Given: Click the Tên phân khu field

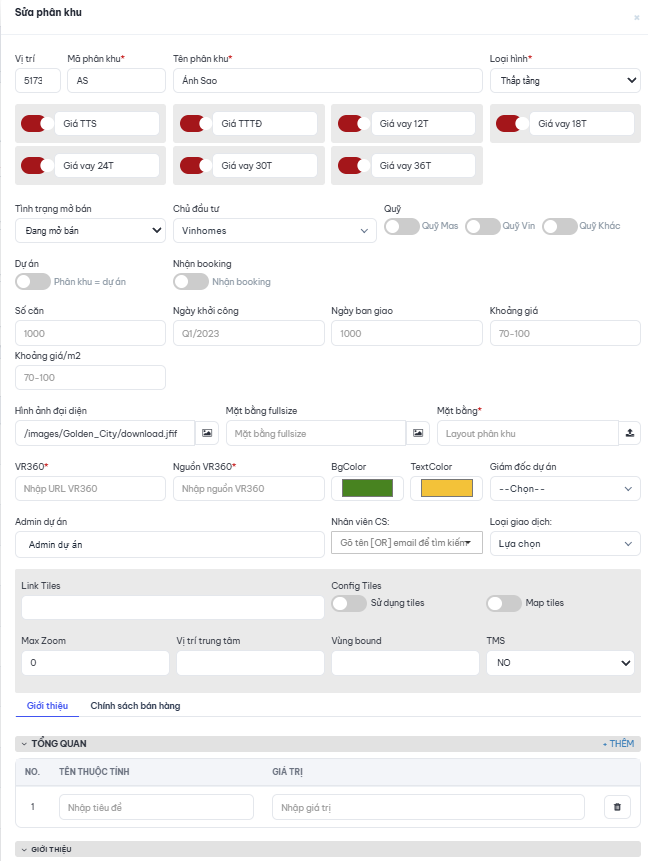Looking at the screenshot, I should [x=328, y=81].
